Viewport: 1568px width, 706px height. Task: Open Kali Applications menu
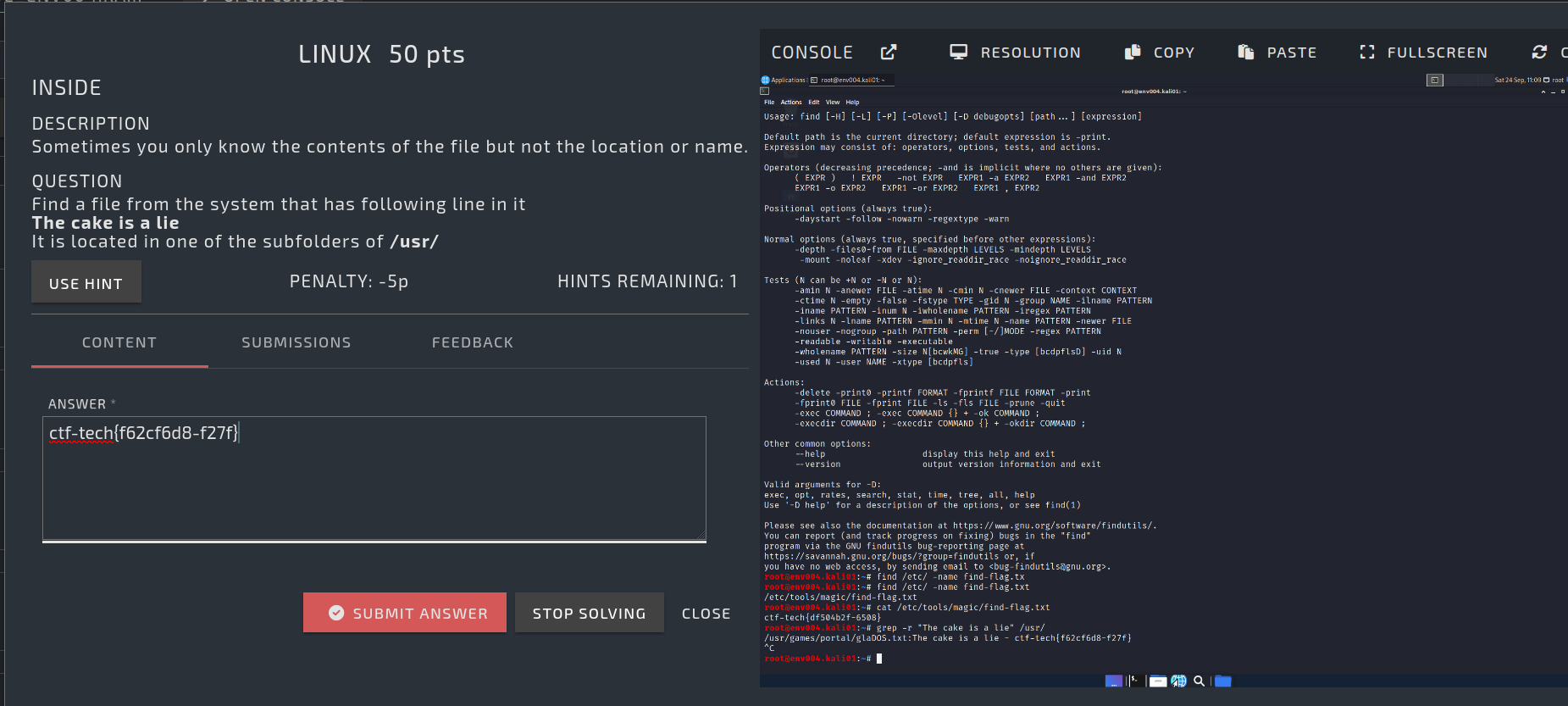click(784, 81)
